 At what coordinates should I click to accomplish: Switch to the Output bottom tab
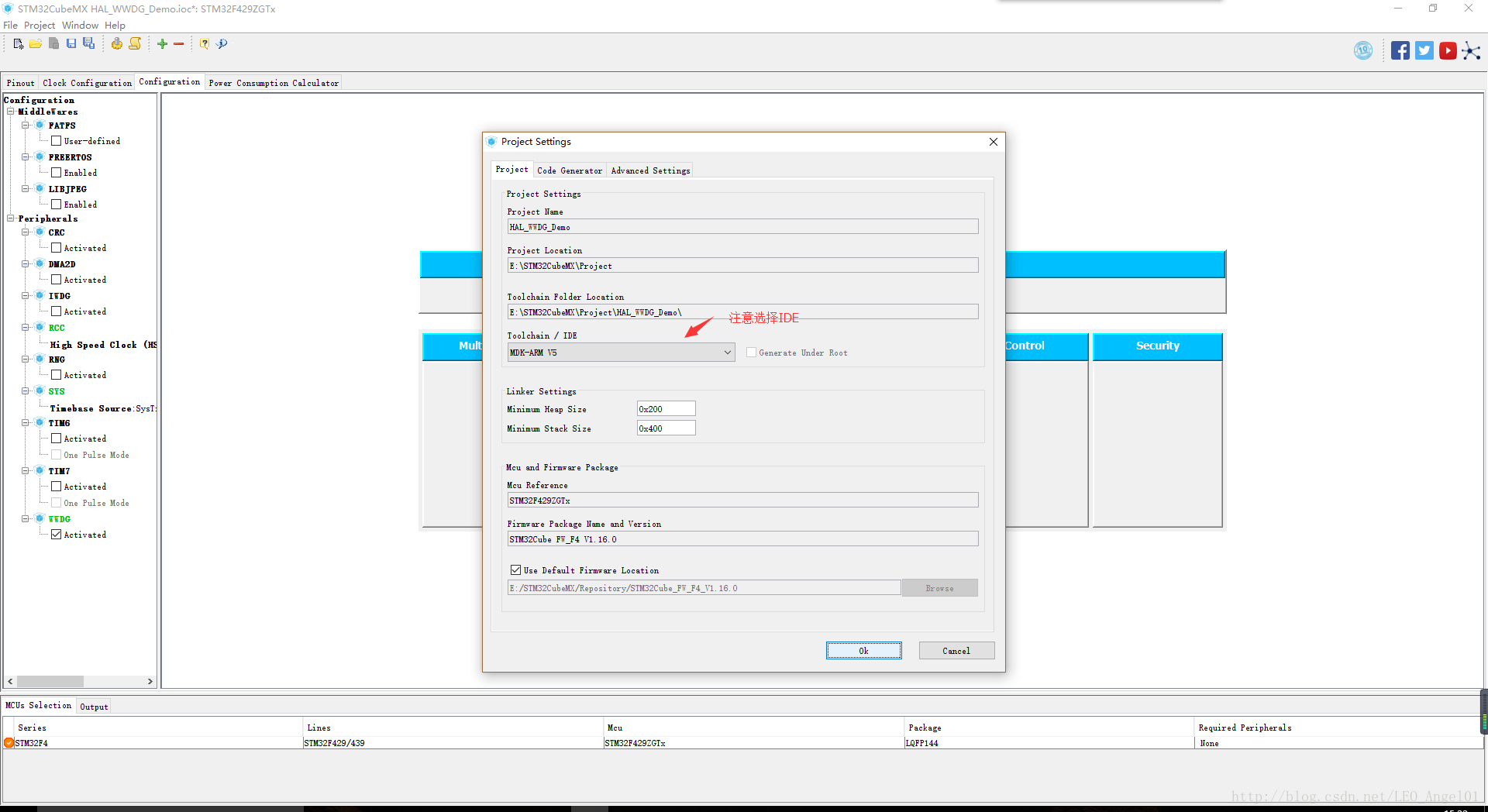click(94, 707)
